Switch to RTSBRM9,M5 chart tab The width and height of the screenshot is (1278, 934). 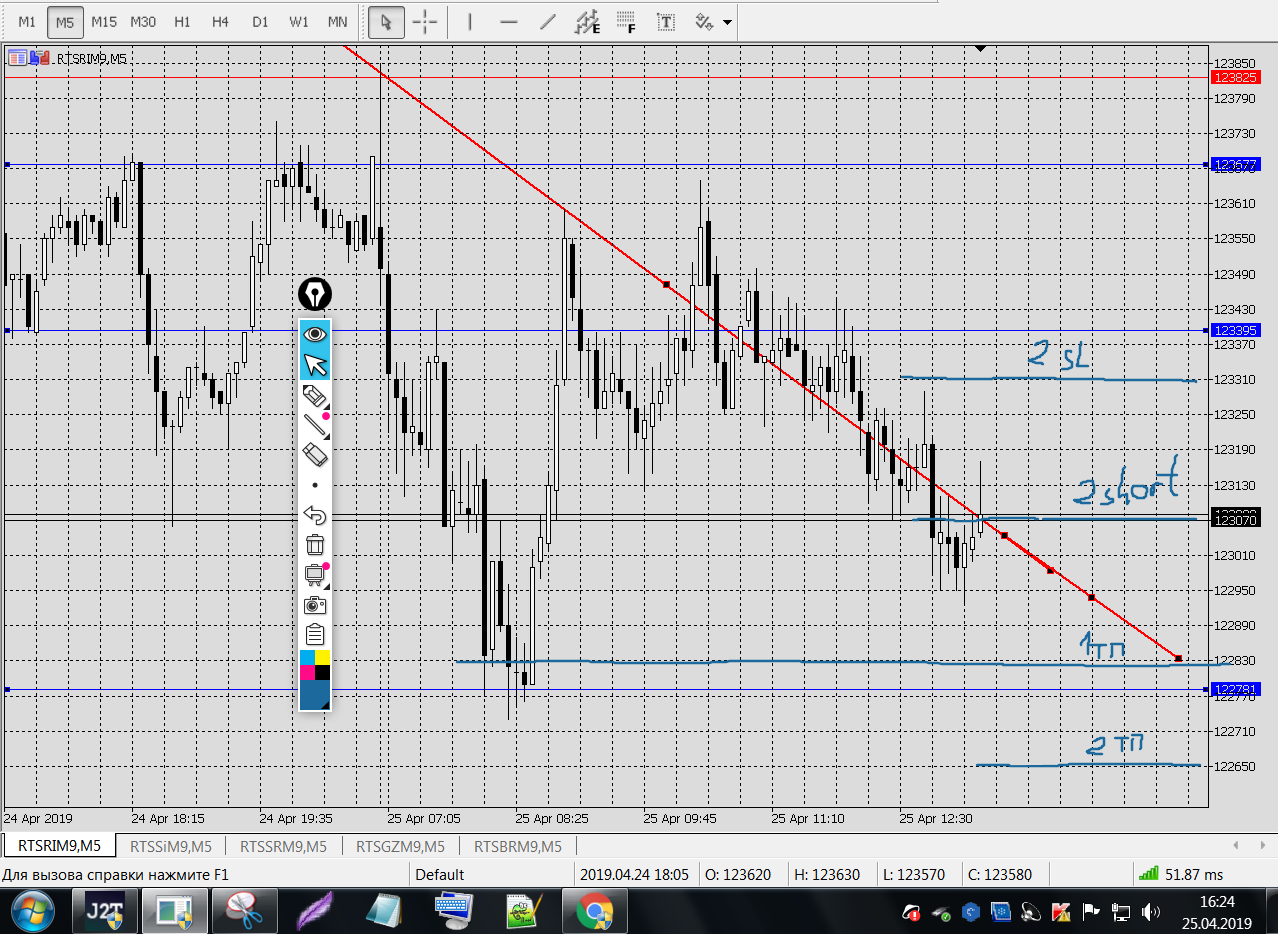518,846
